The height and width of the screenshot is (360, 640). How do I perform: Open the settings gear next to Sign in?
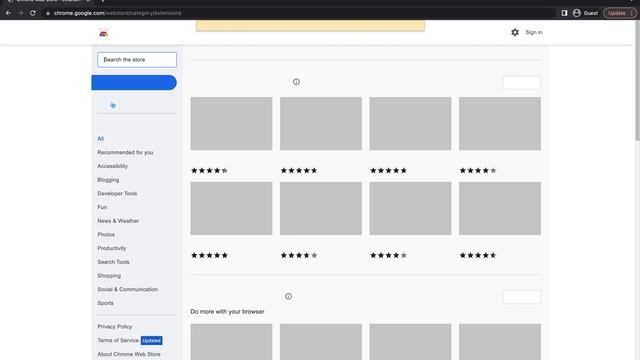[515, 32]
